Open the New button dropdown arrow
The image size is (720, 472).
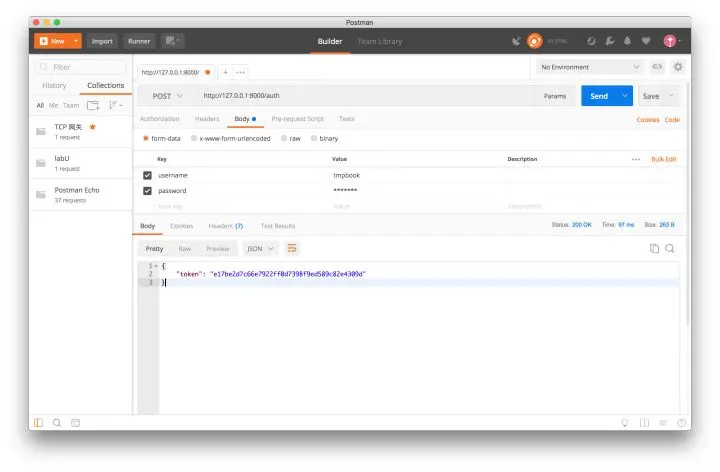[x=76, y=41]
